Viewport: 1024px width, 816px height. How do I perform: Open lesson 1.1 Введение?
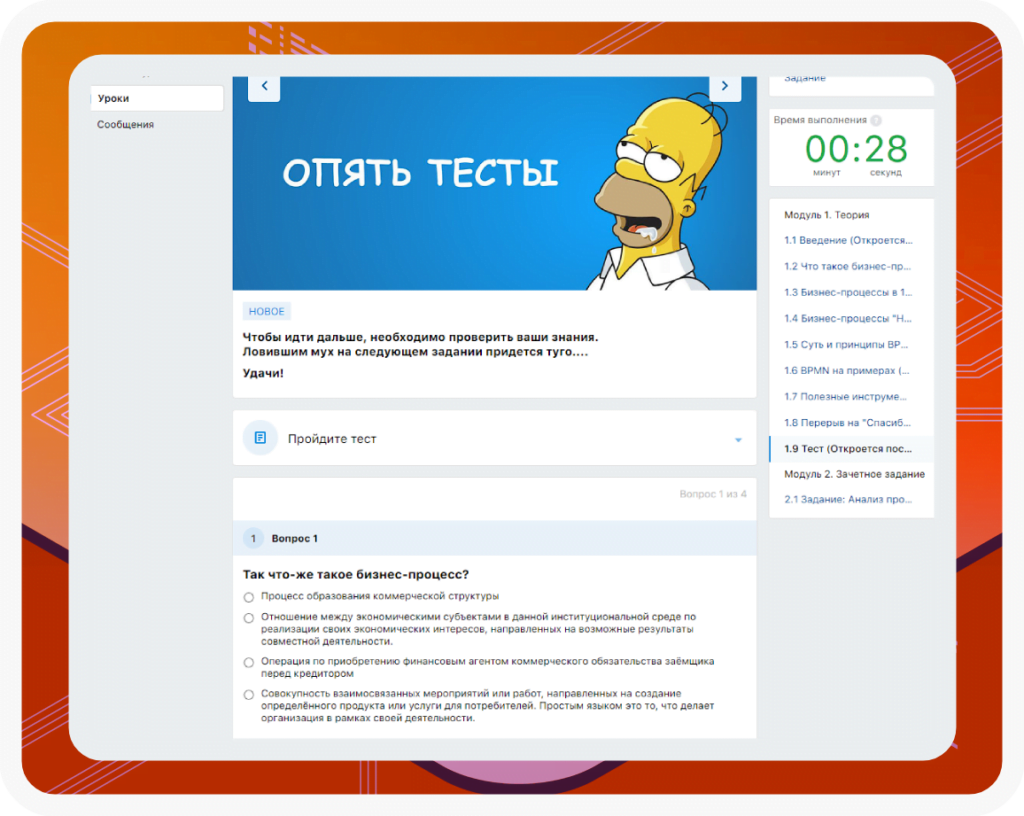(848, 240)
